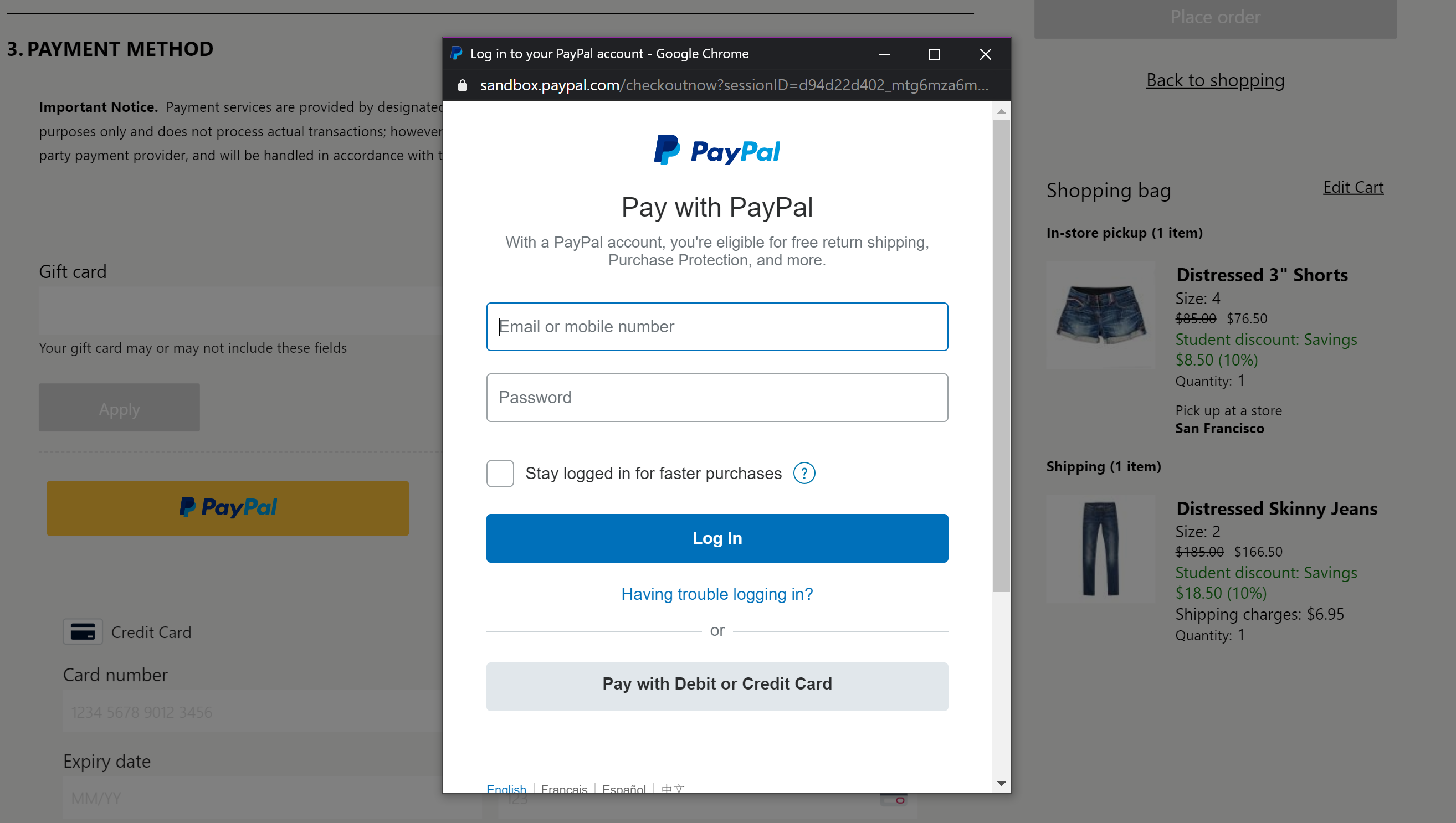Enable the gift card apply checkbox
The image size is (1456, 823).
[119, 409]
